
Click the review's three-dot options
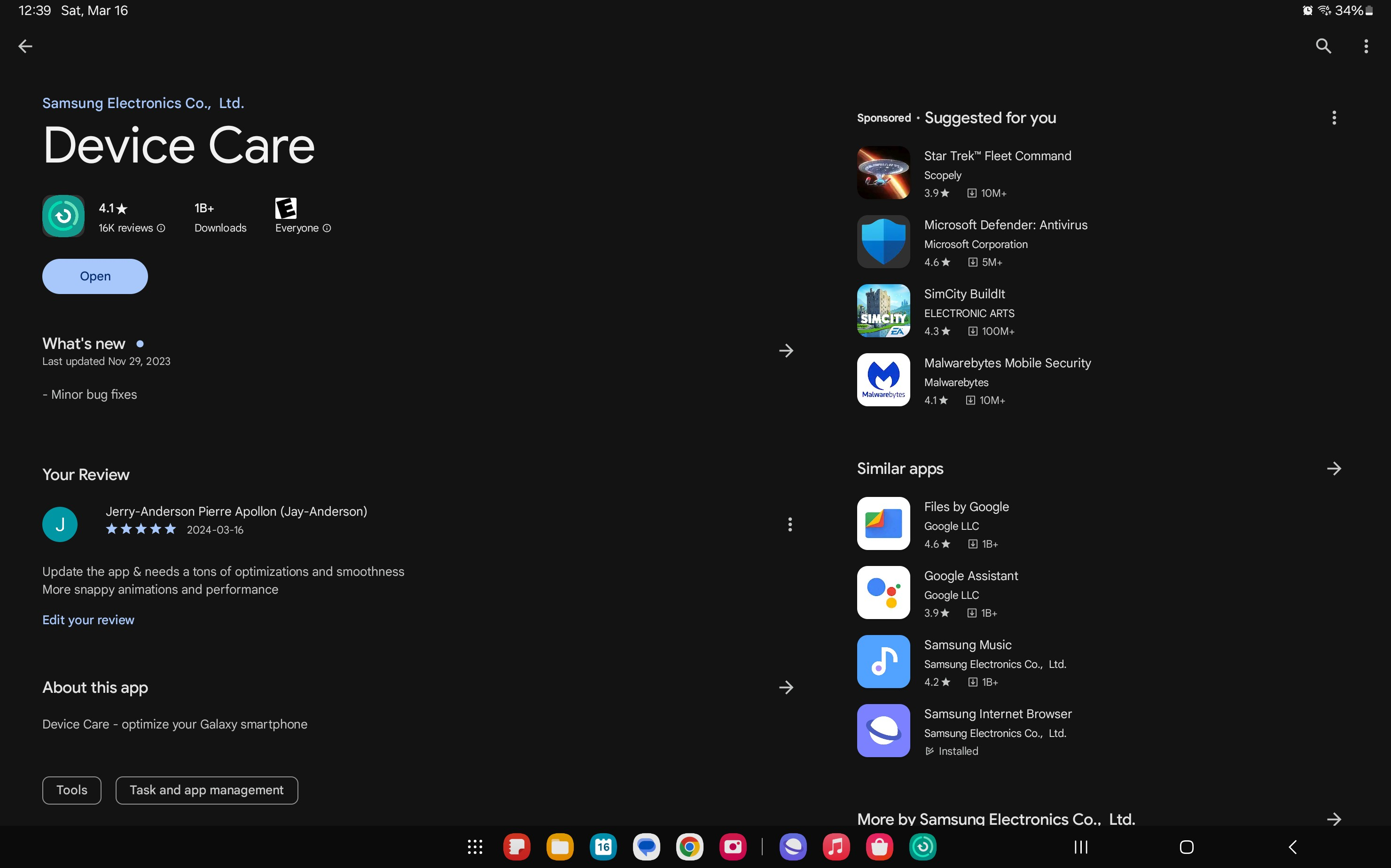tap(789, 524)
